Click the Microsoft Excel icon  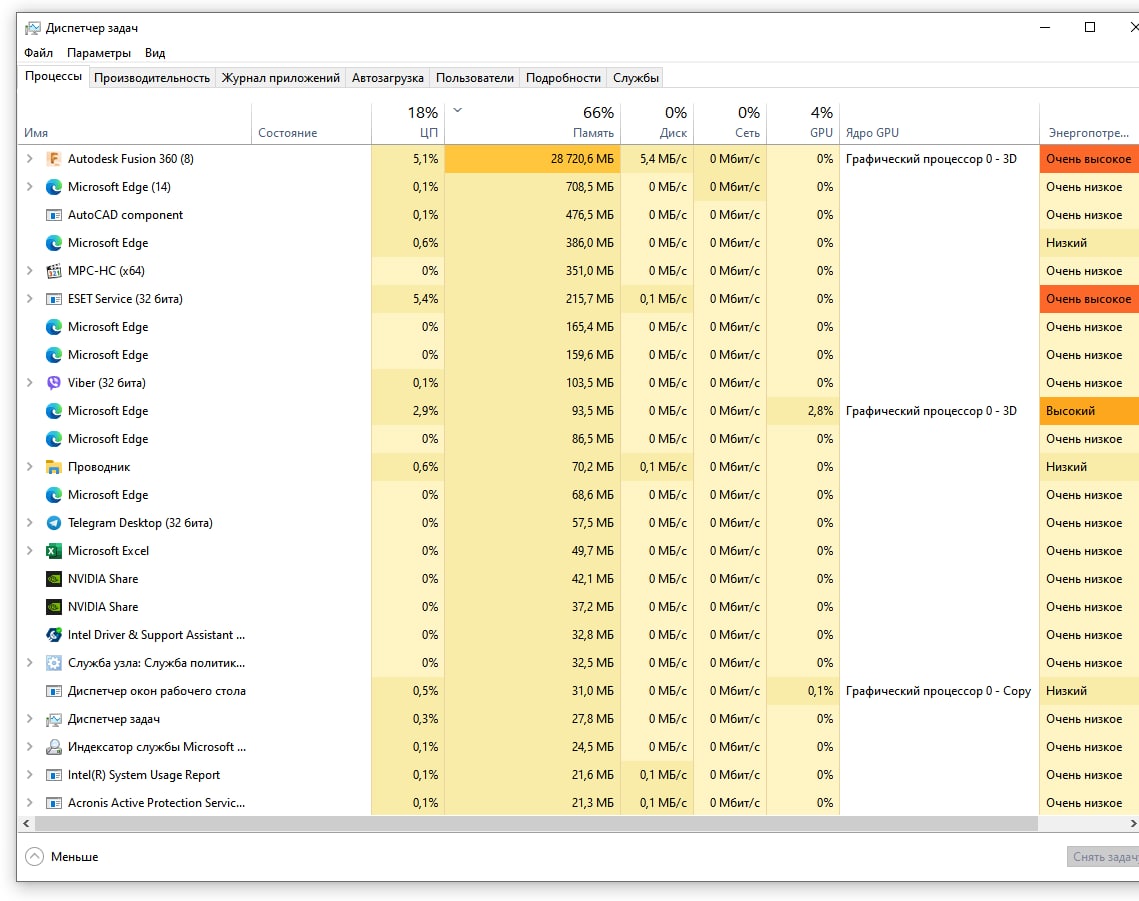pos(54,551)
